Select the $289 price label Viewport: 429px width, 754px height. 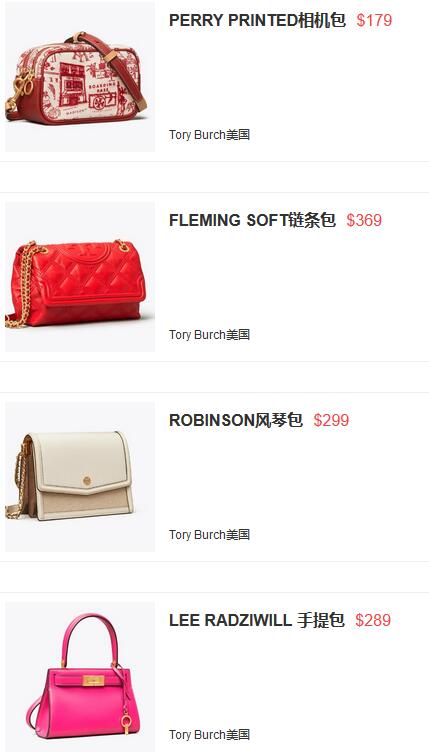pyautogui.click(x=373, y=620)
